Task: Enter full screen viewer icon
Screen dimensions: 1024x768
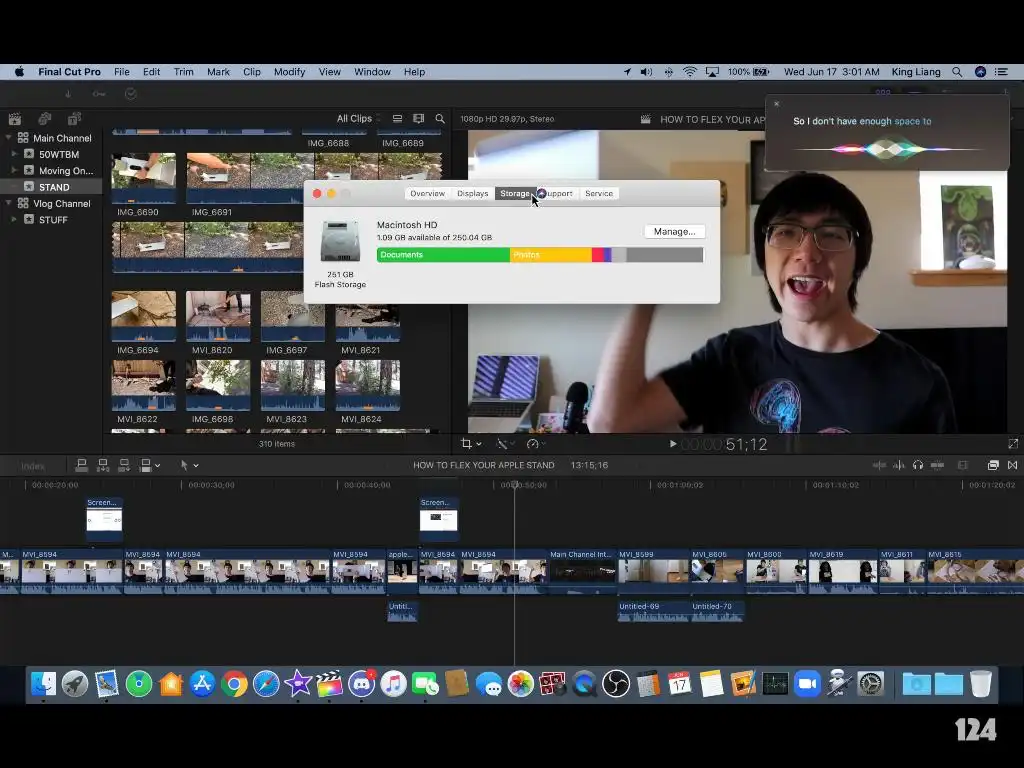Action: [x=1013, y=444]
